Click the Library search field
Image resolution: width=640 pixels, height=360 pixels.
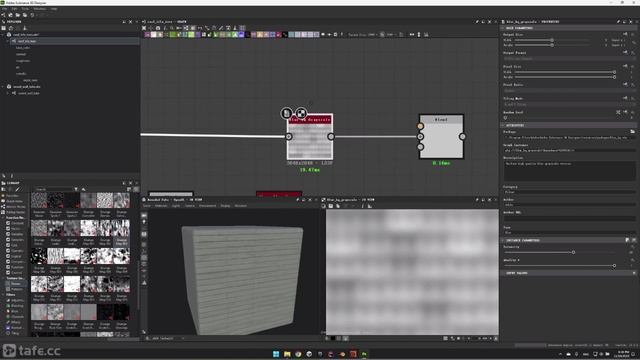click(55, 189)
